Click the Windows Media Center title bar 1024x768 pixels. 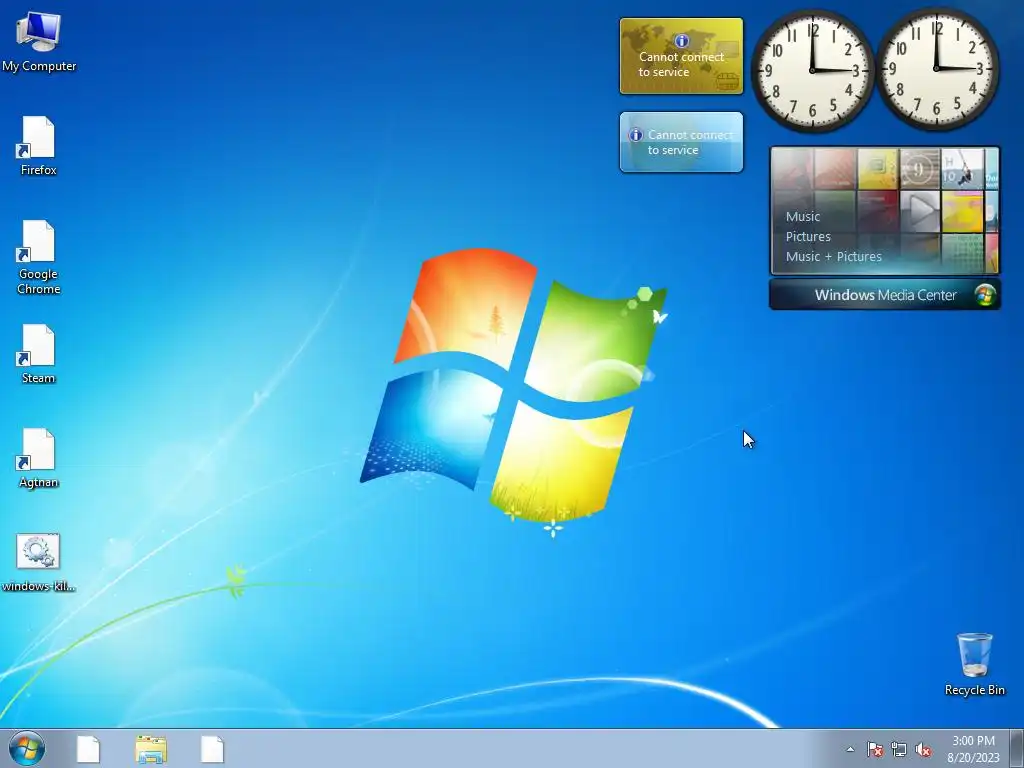tap(884, 295)
